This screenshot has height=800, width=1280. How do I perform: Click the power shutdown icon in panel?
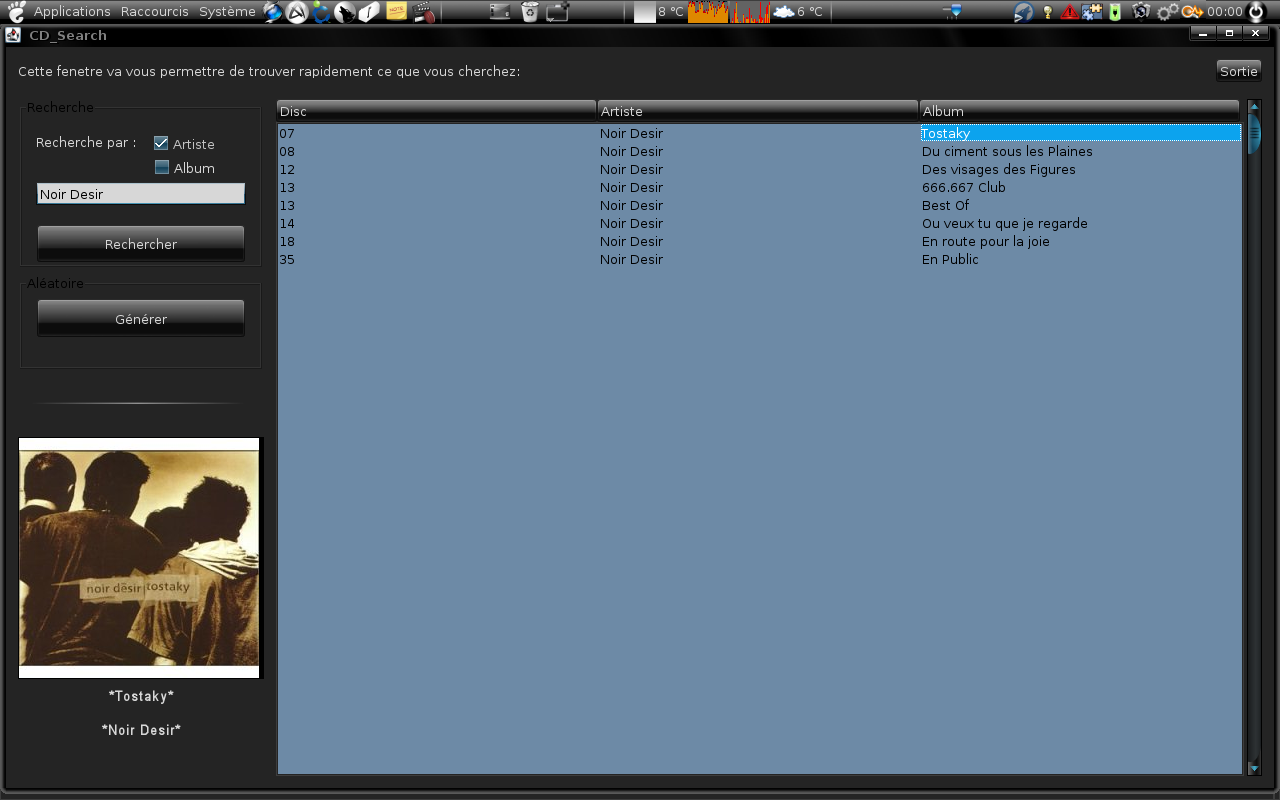(1257, 12)
